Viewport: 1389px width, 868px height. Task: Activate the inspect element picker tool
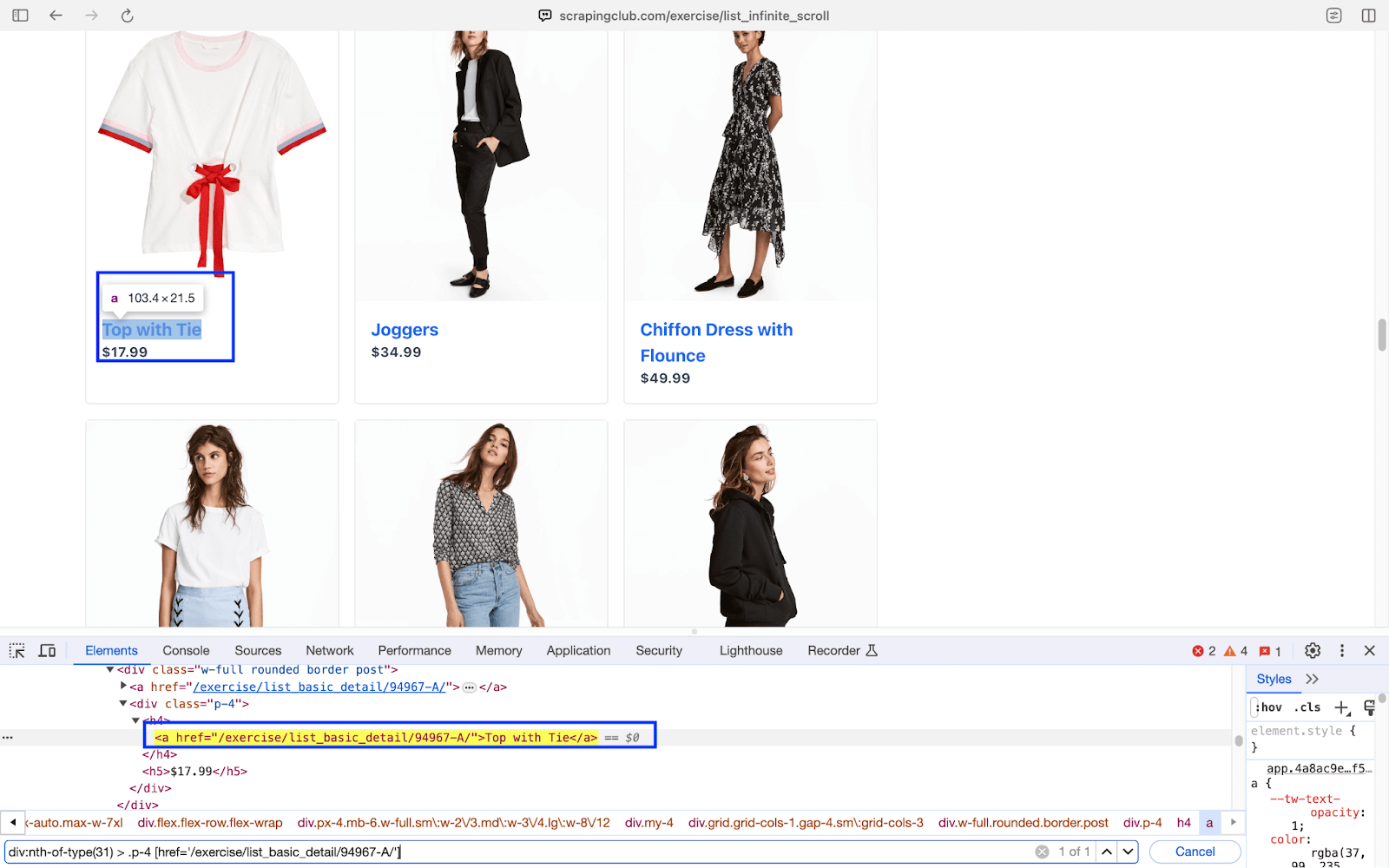point(17,651)
